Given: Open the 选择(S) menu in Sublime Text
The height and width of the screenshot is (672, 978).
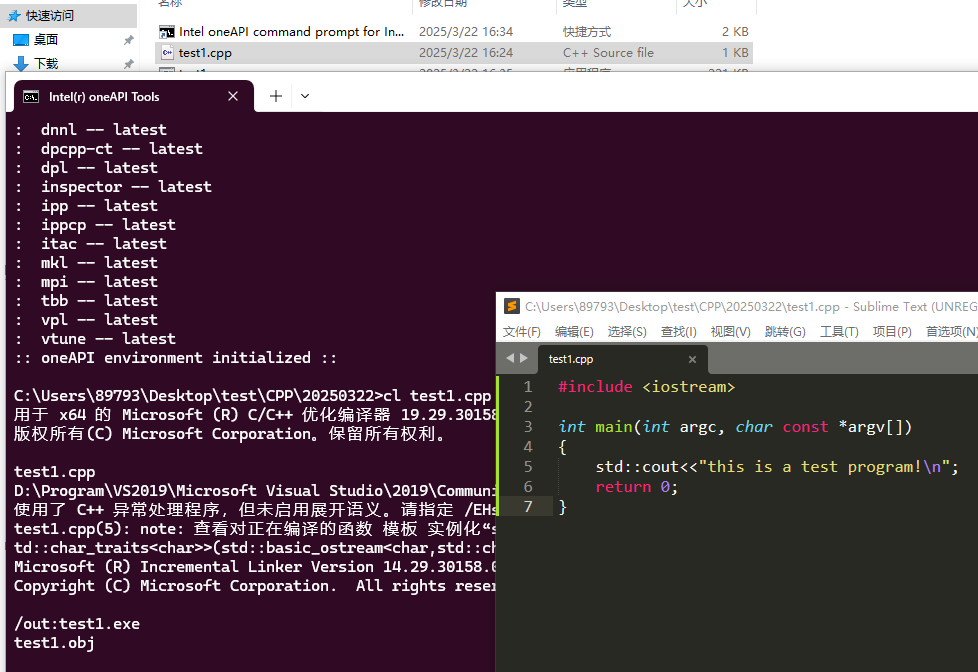Looking at the screenshot, I should [x=627, y=332].
